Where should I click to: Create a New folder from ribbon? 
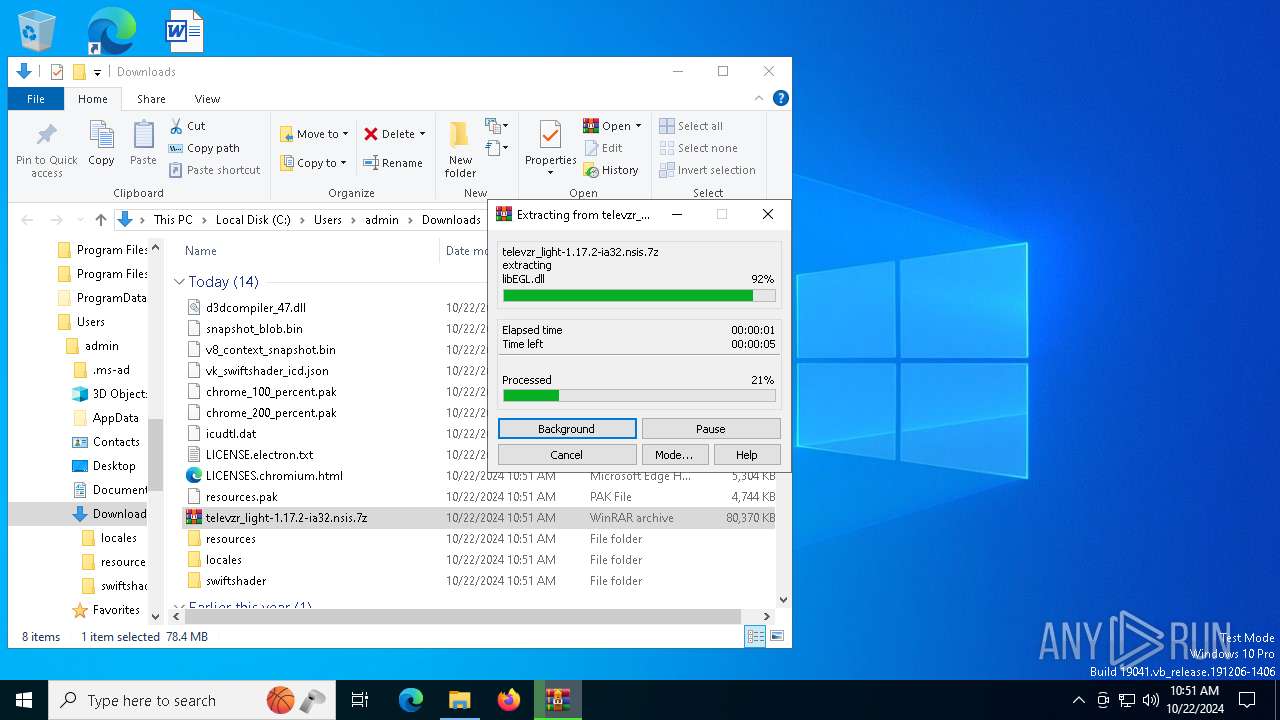[x=460, y=150]
